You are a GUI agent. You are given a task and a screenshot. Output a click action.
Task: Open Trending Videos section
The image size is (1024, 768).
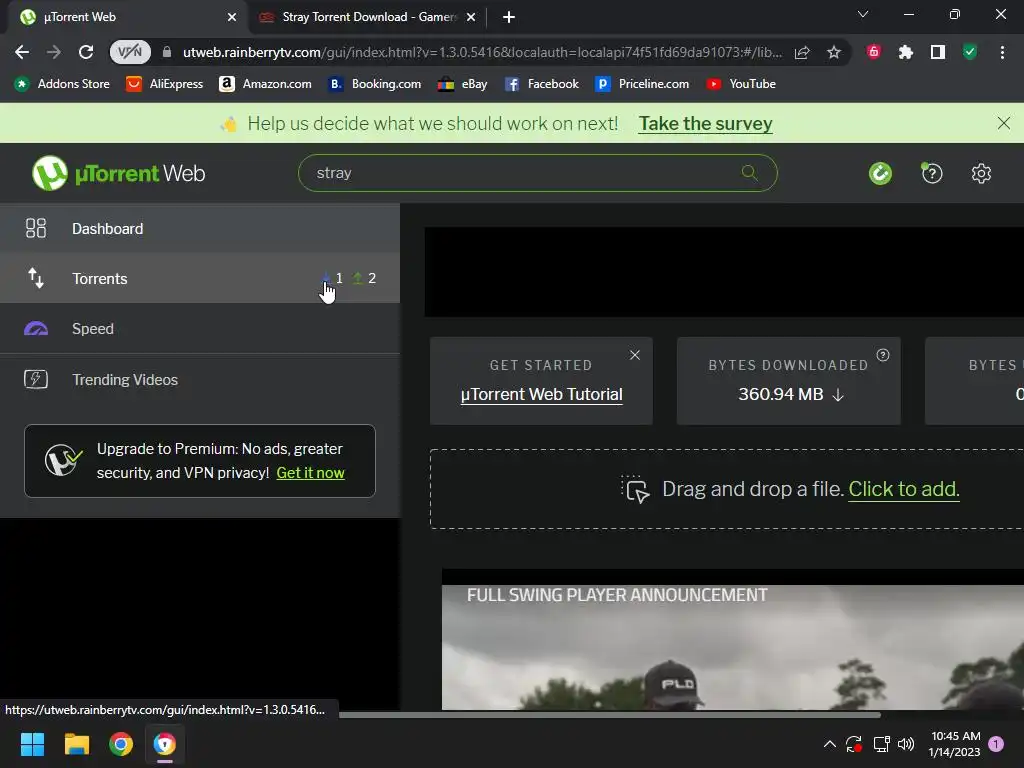[200, 379]
